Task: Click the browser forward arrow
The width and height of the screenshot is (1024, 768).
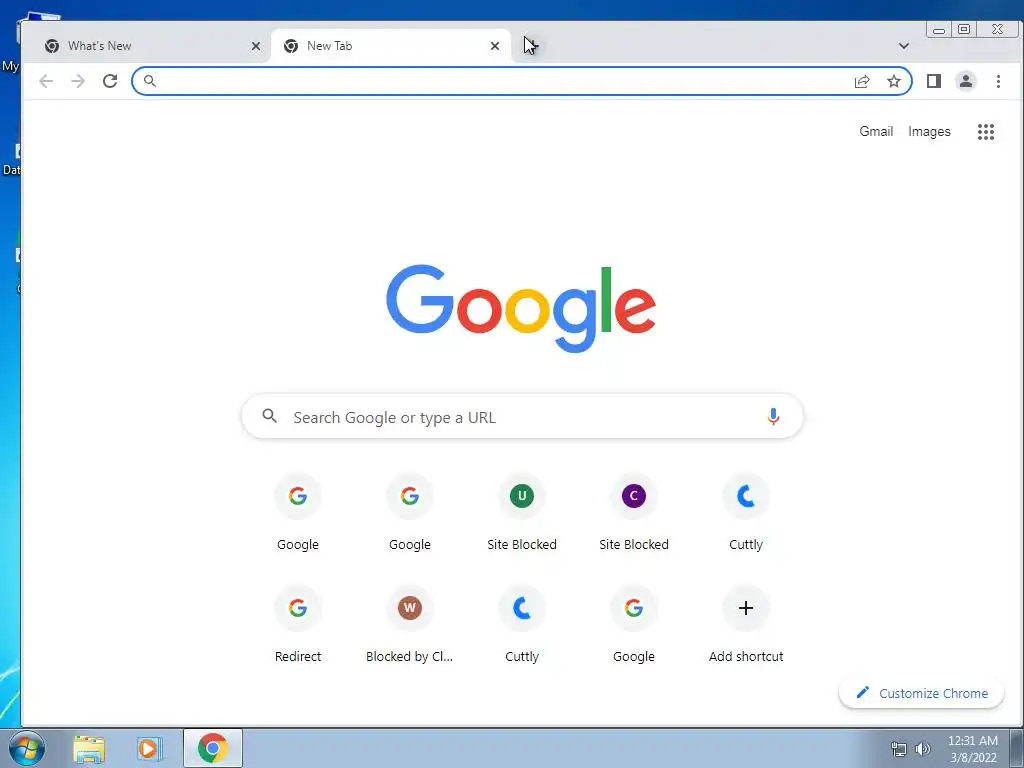Action: tap(78, 81)
